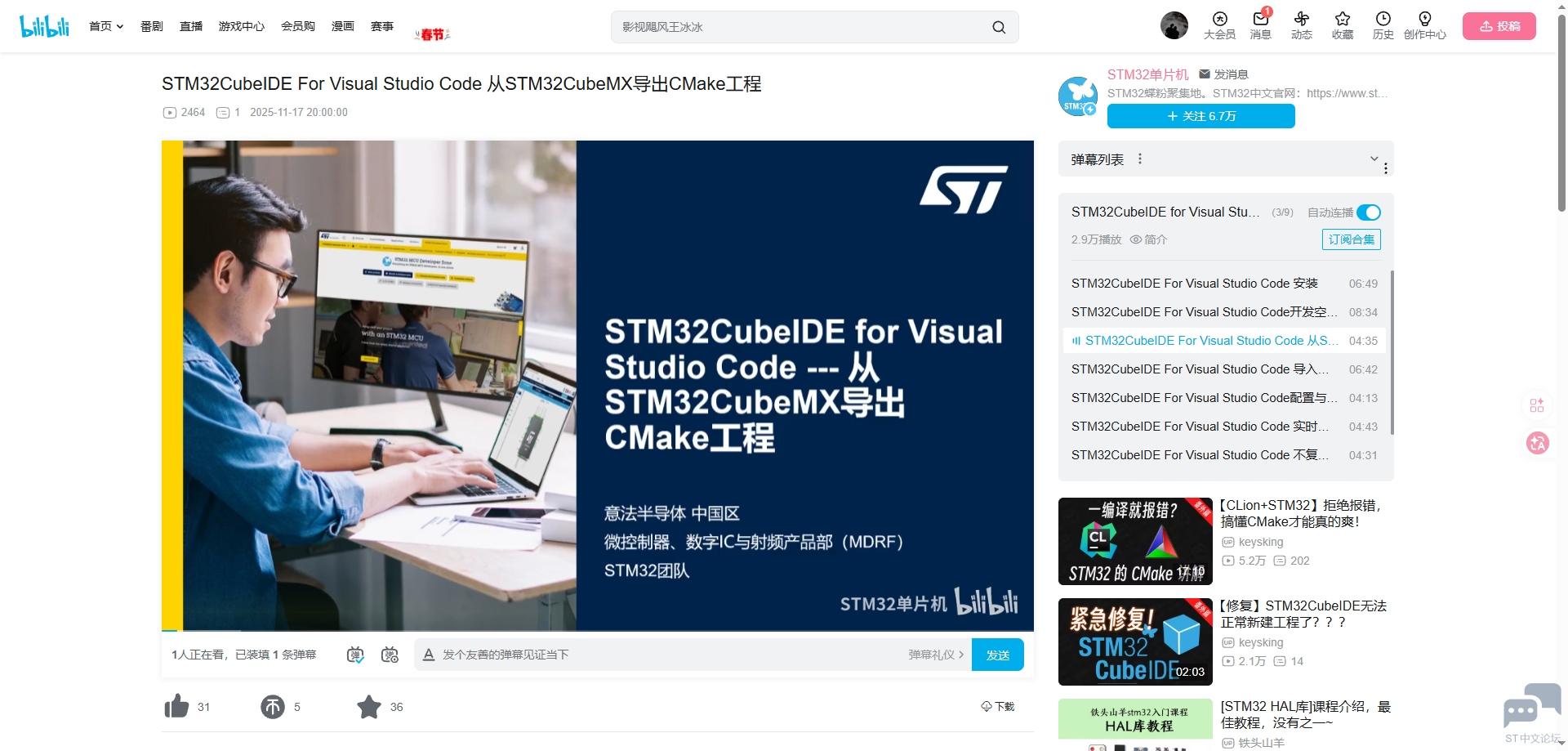1568x751 pixels.
Task: Open the user avatar profile
Action: [x=1174, y=25]
